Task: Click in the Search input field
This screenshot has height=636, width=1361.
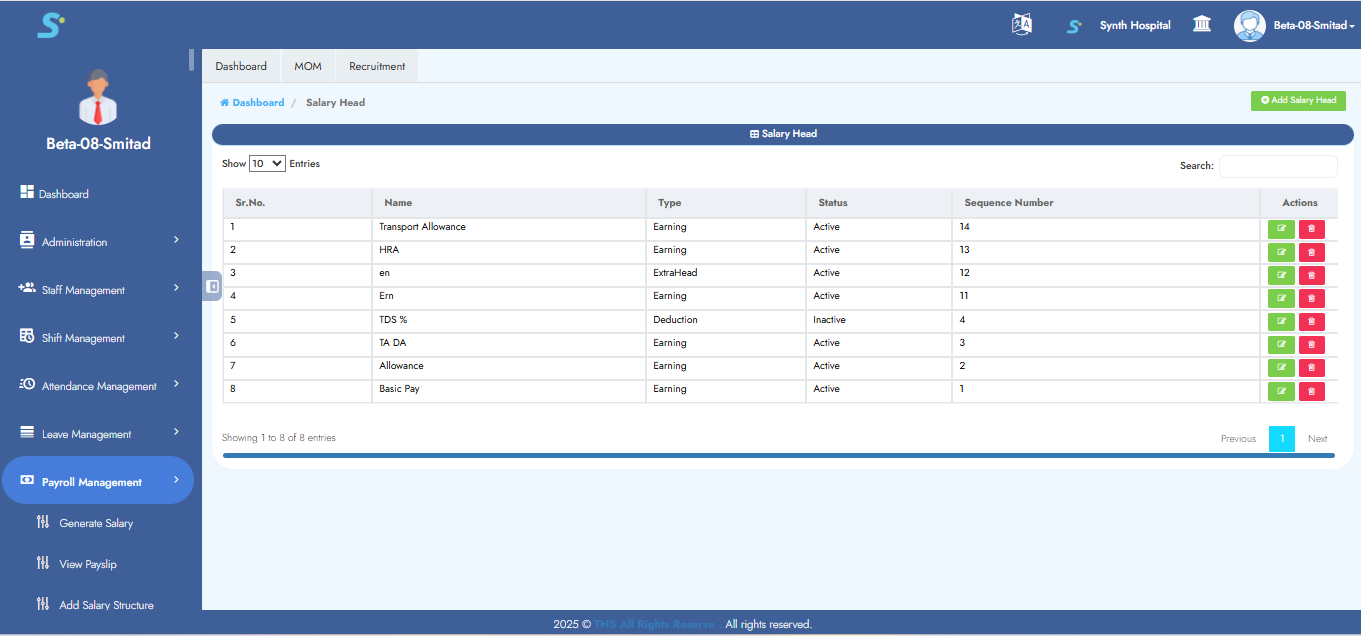Action: (x=1277, y=166)
